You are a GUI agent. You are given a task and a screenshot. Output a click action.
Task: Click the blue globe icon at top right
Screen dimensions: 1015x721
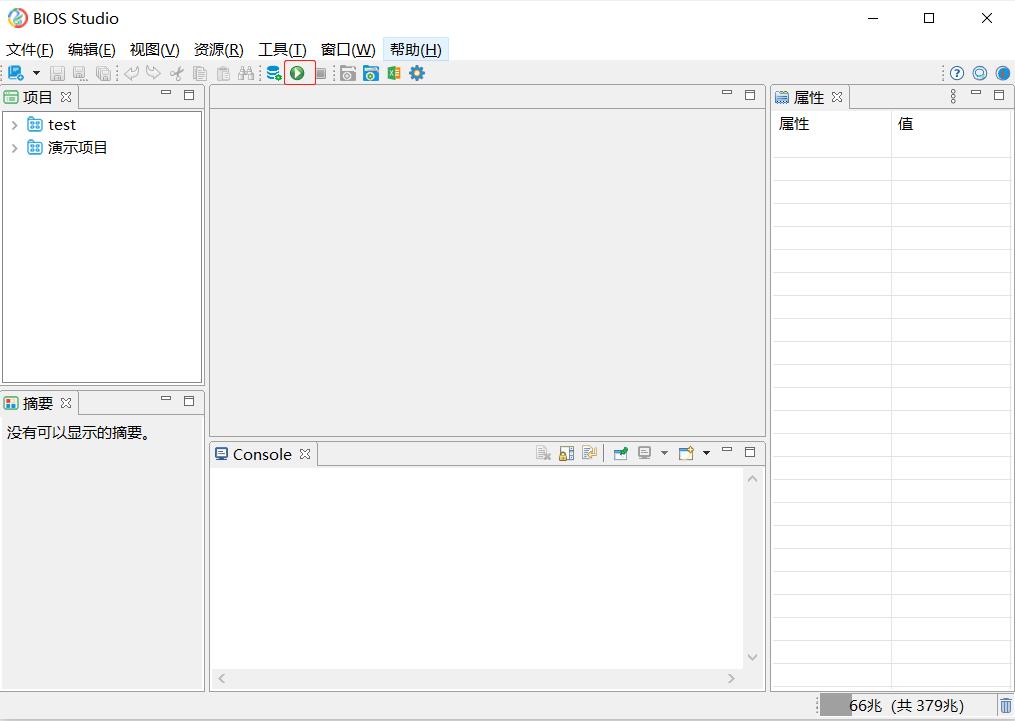pos(1003,73)
